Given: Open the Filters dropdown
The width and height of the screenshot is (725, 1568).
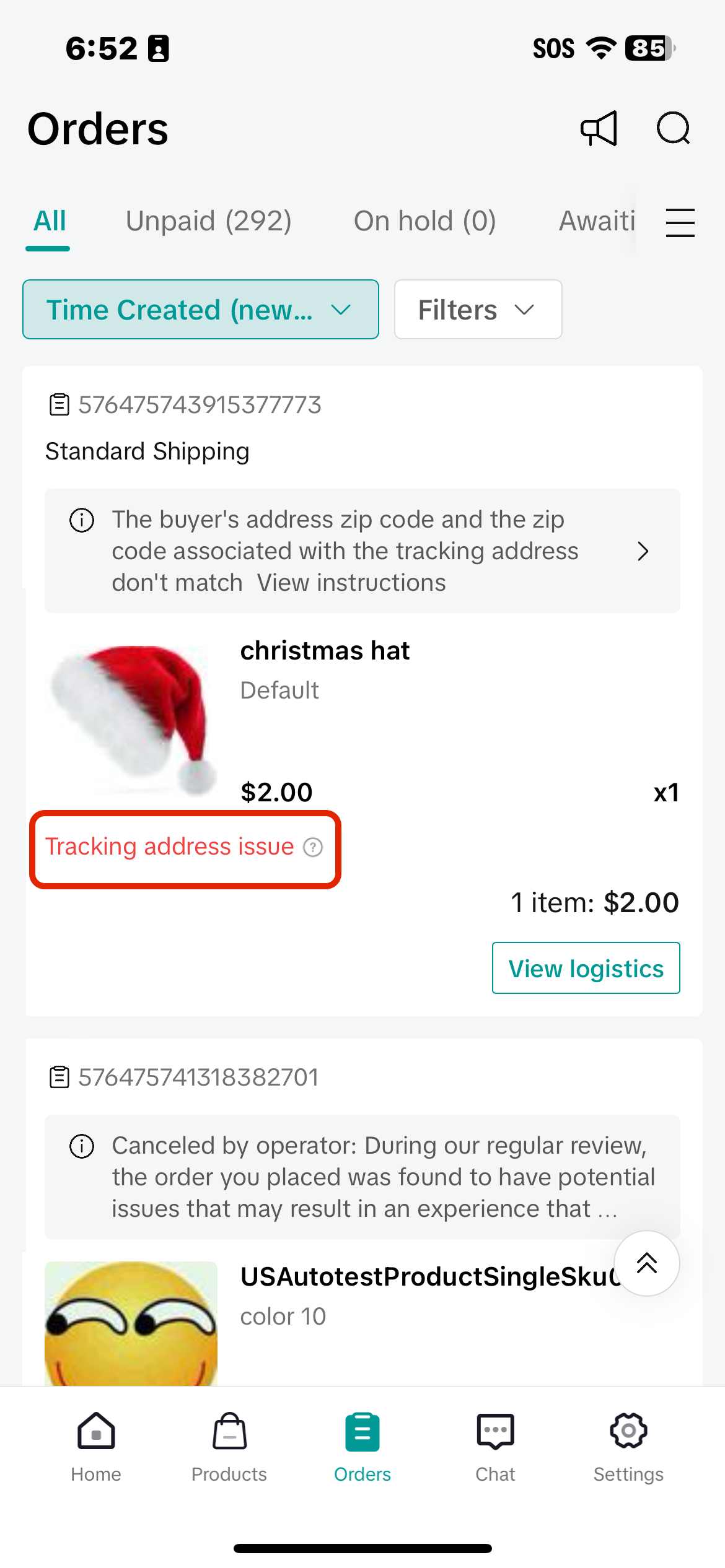Looking at the screenshot, I should (478, 310).
